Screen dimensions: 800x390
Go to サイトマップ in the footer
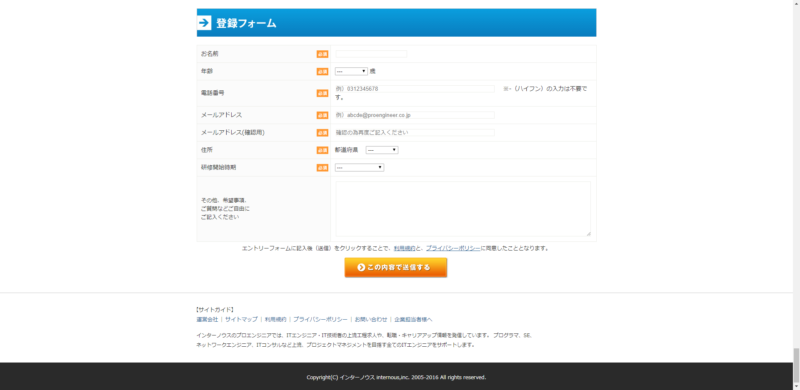[241, 319]
